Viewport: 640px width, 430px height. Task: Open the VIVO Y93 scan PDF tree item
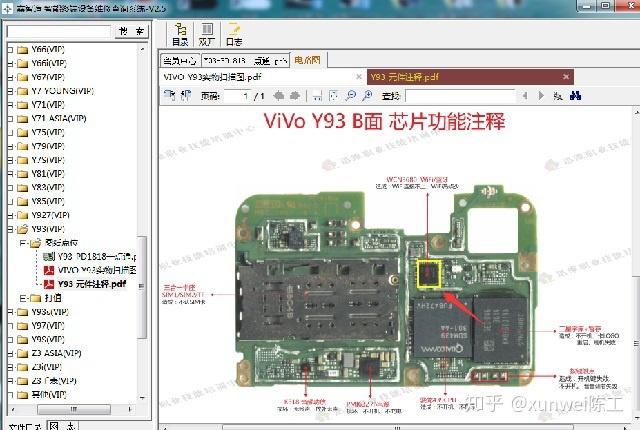click(x=97, y=270)
